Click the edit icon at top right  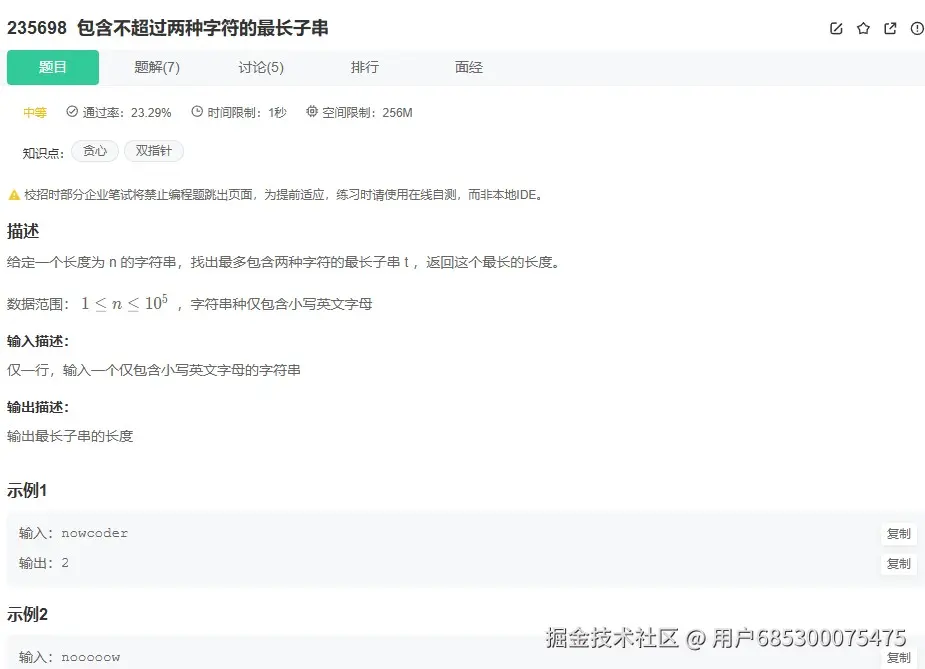click(836, 29)
